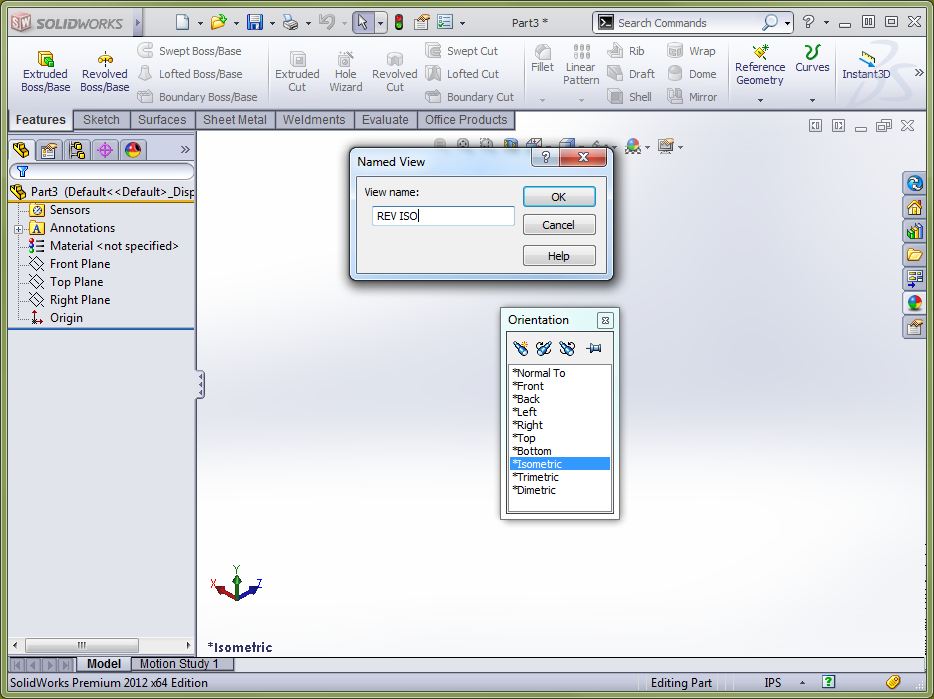Select the Reference Geometry tool
The width and height of the screenshot is (934, 699).
pos(759,66)
